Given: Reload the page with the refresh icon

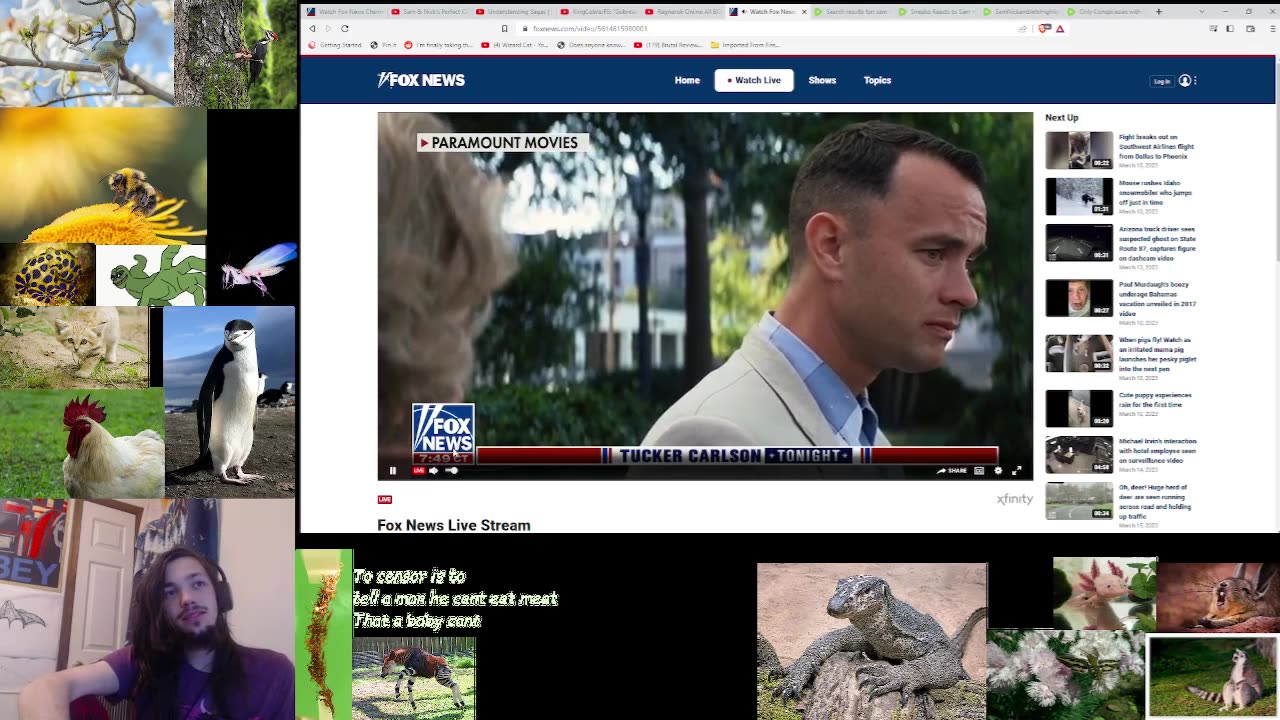Looking at the screenshot, I should coord(345,28).
